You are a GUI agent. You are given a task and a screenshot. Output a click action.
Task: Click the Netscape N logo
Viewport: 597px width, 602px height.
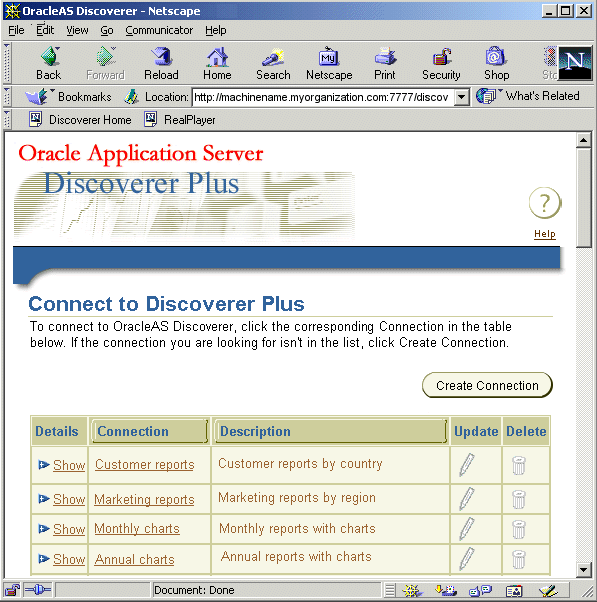click(575, 63)
